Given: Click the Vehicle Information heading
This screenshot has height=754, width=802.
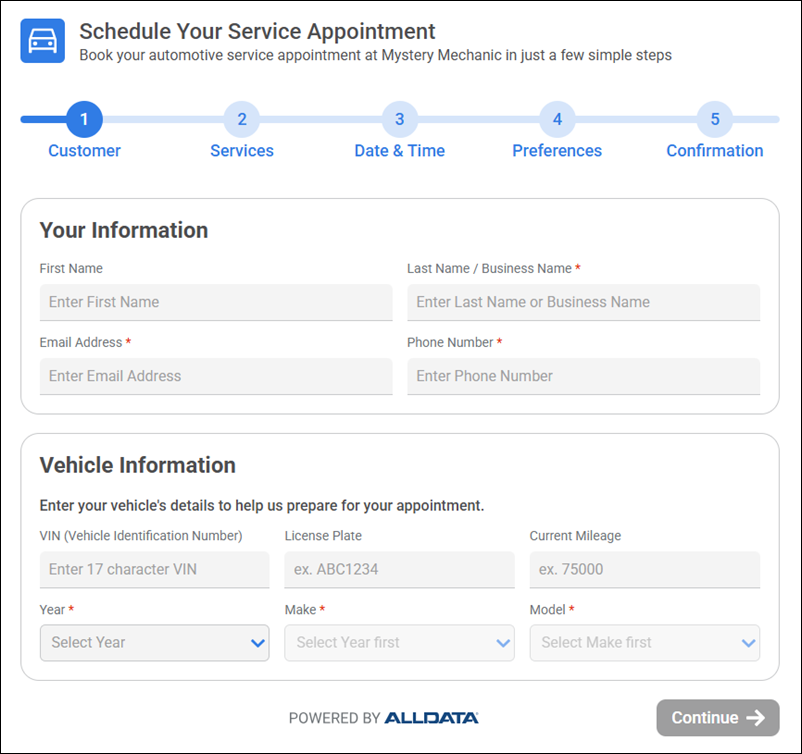Looking at the screenshot, I should (x=138, y=465).
